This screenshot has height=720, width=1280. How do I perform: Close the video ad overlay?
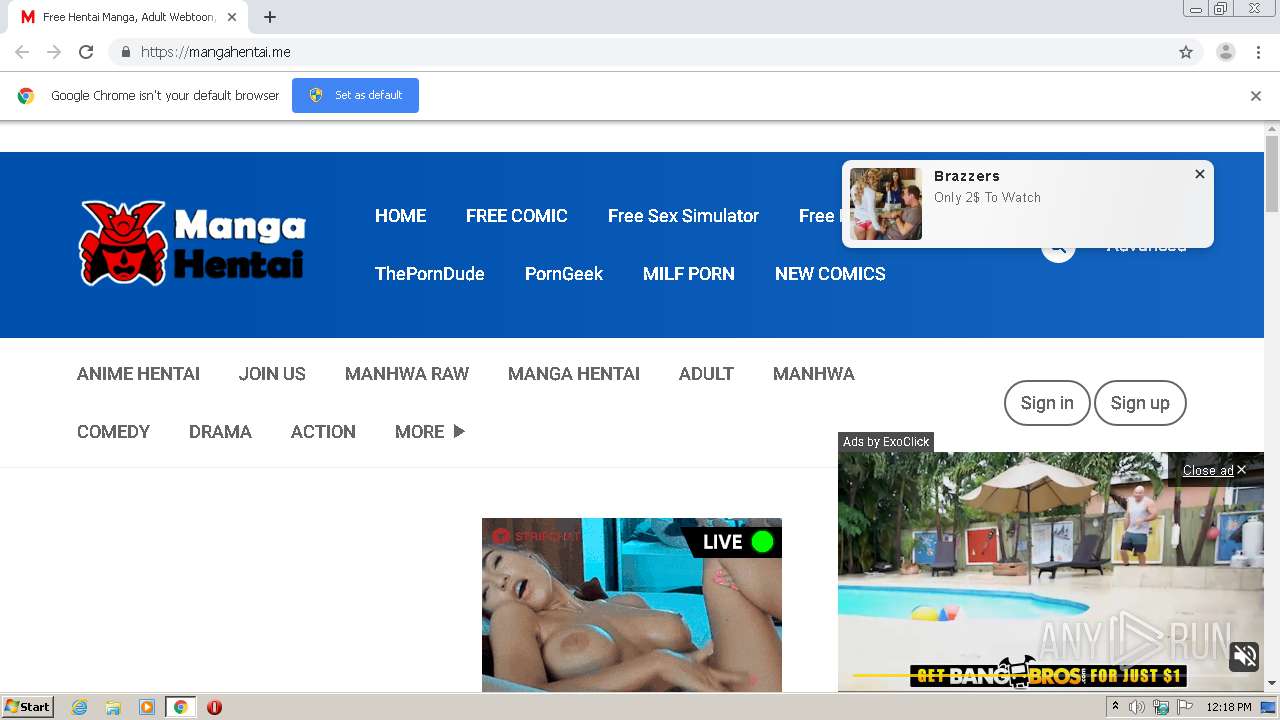click(1214, 470)
